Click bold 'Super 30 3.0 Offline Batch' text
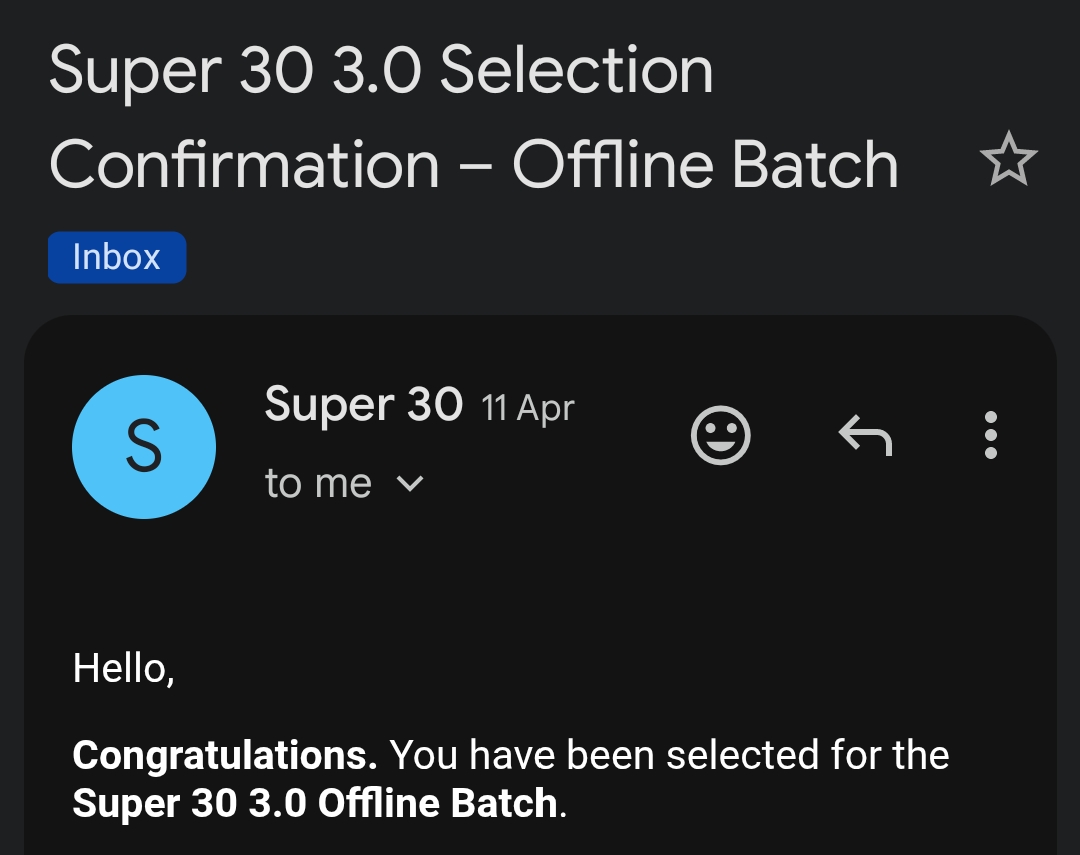This screenshot has height=855, width=1080. [315, 803]
